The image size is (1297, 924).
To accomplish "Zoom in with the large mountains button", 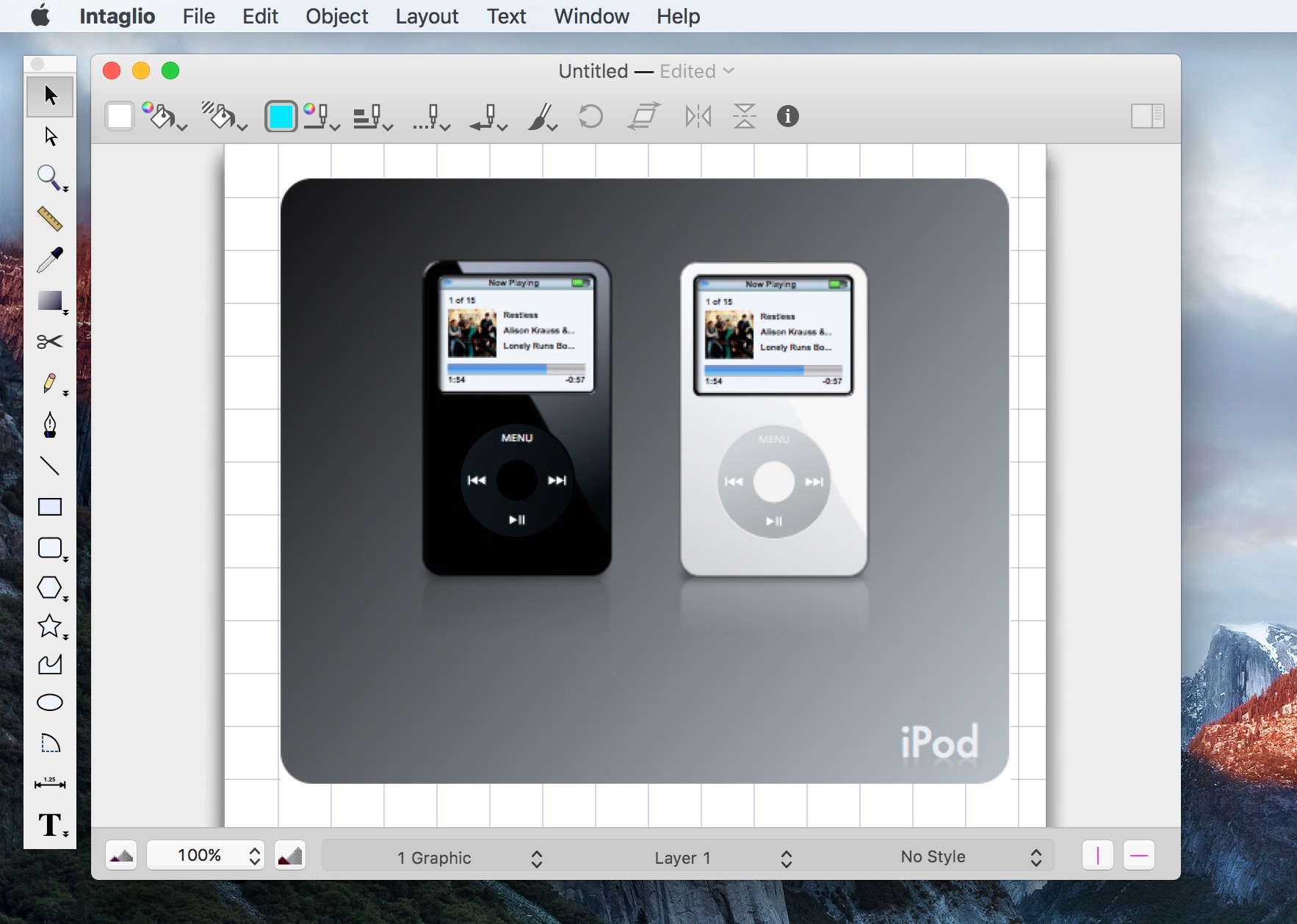I will [x=290, y=856].
